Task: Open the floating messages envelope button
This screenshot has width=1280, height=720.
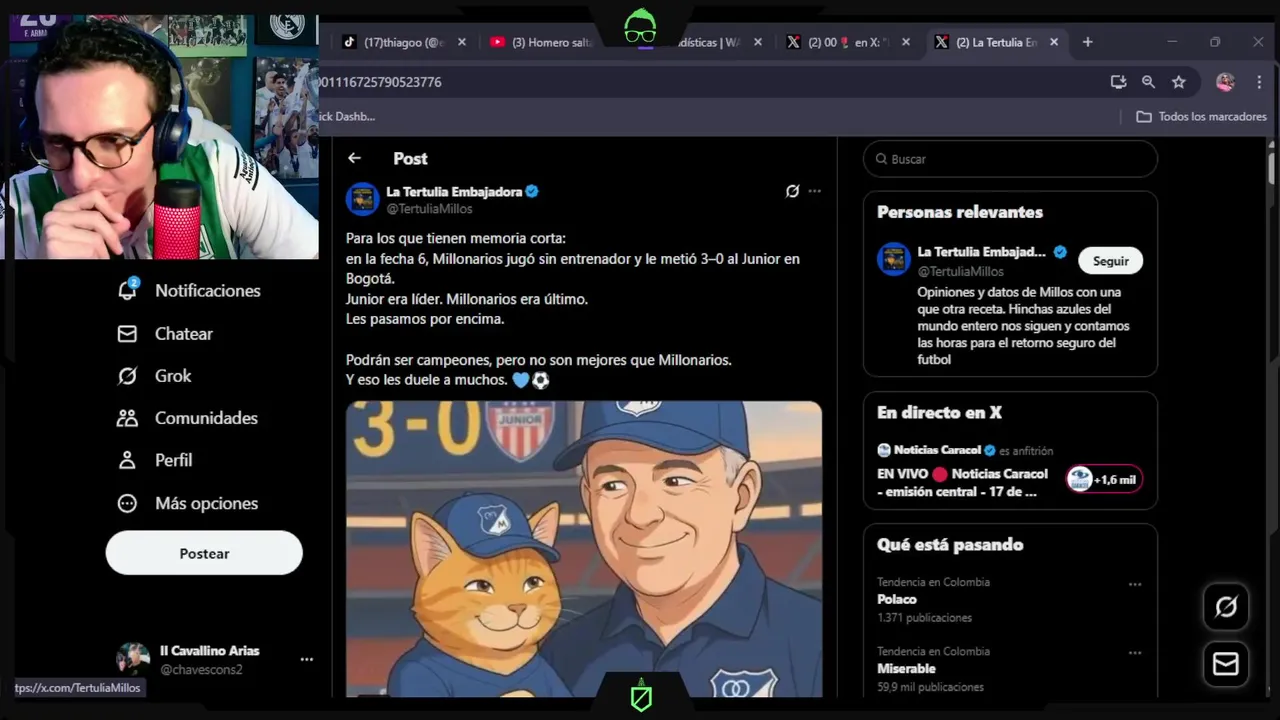Action: (x=1226, y=664)
